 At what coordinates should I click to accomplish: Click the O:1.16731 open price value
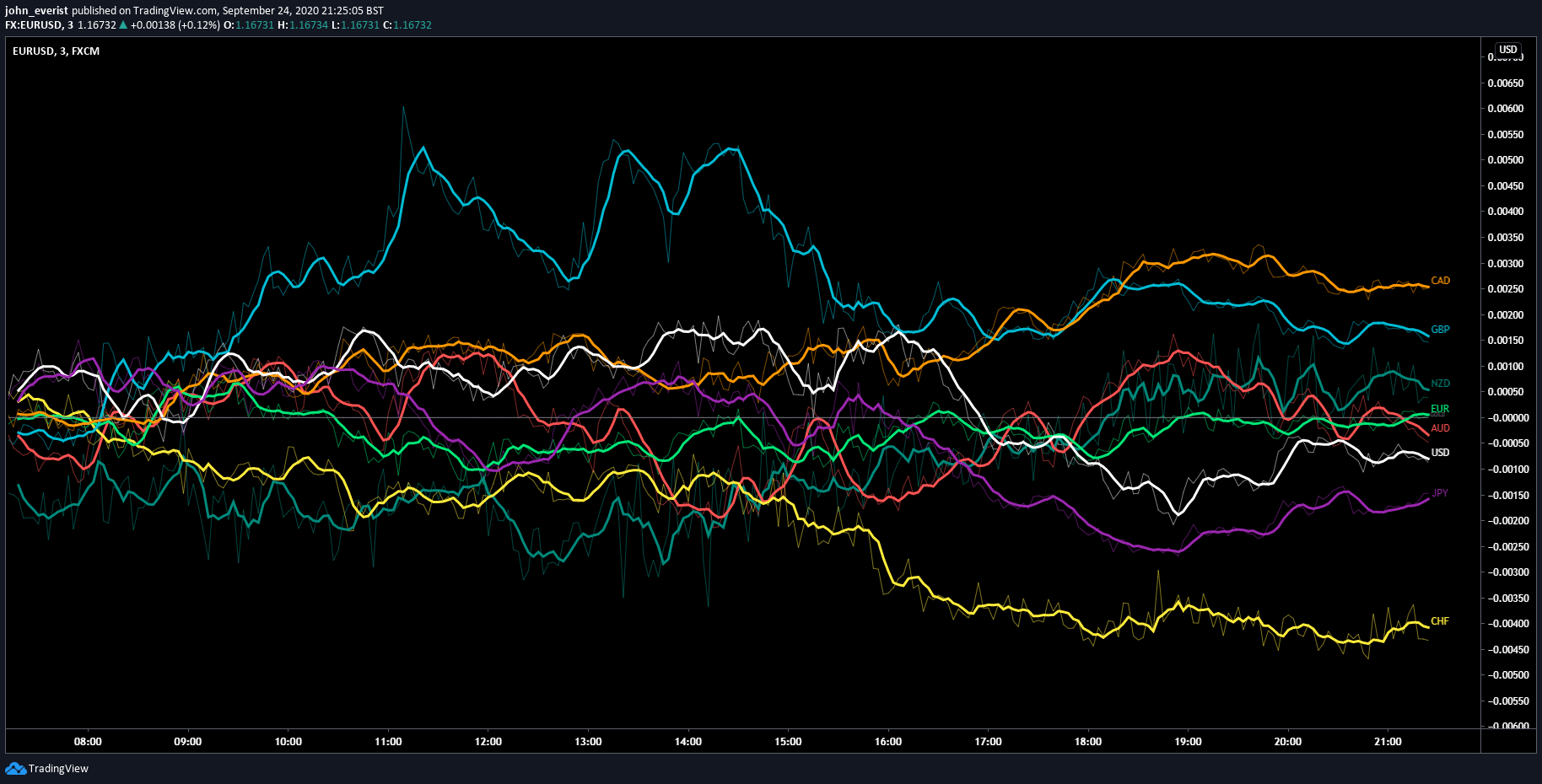249,25
